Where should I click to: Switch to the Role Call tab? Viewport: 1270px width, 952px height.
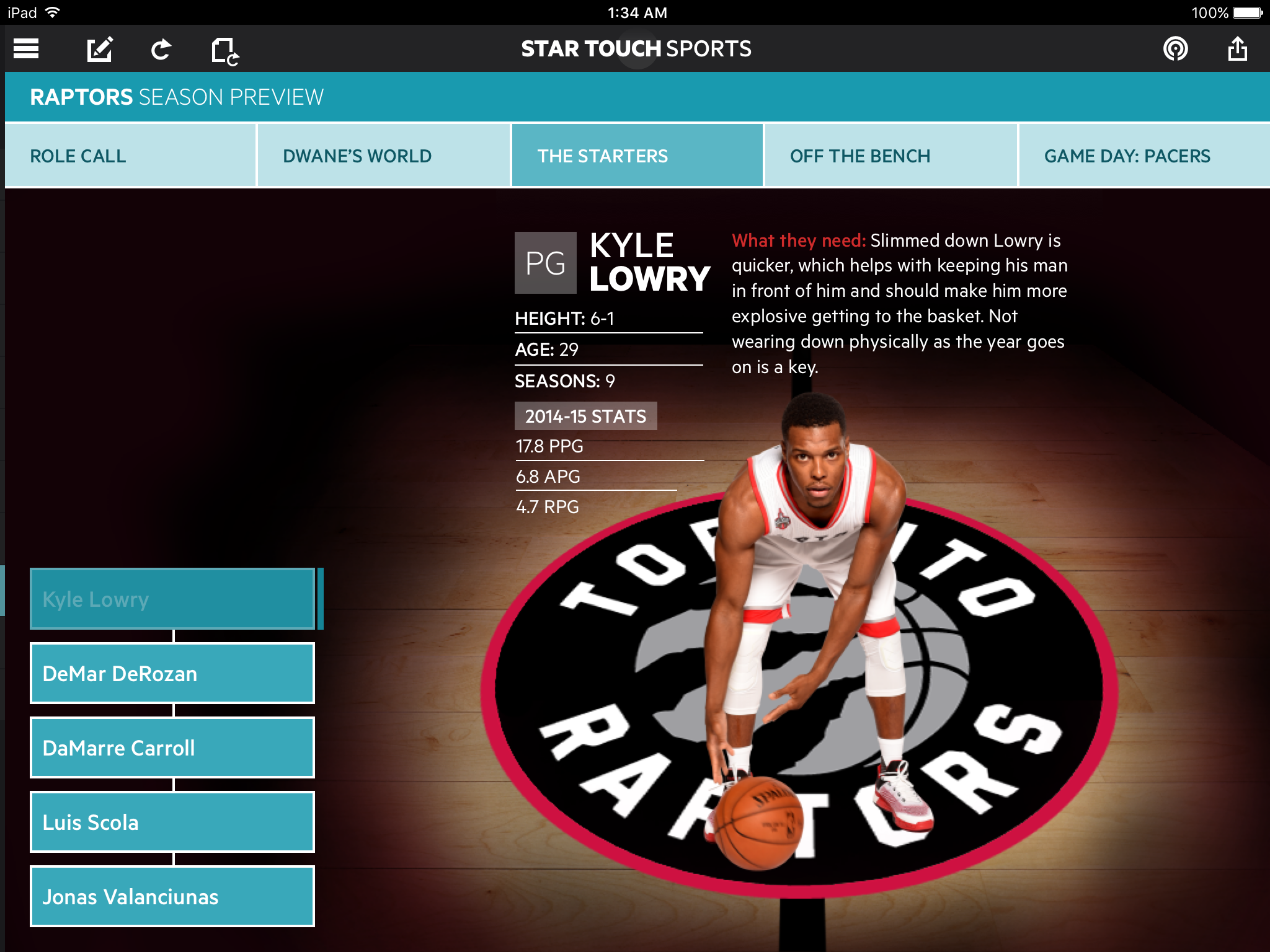pyautogui.click(x=130, y=156)
